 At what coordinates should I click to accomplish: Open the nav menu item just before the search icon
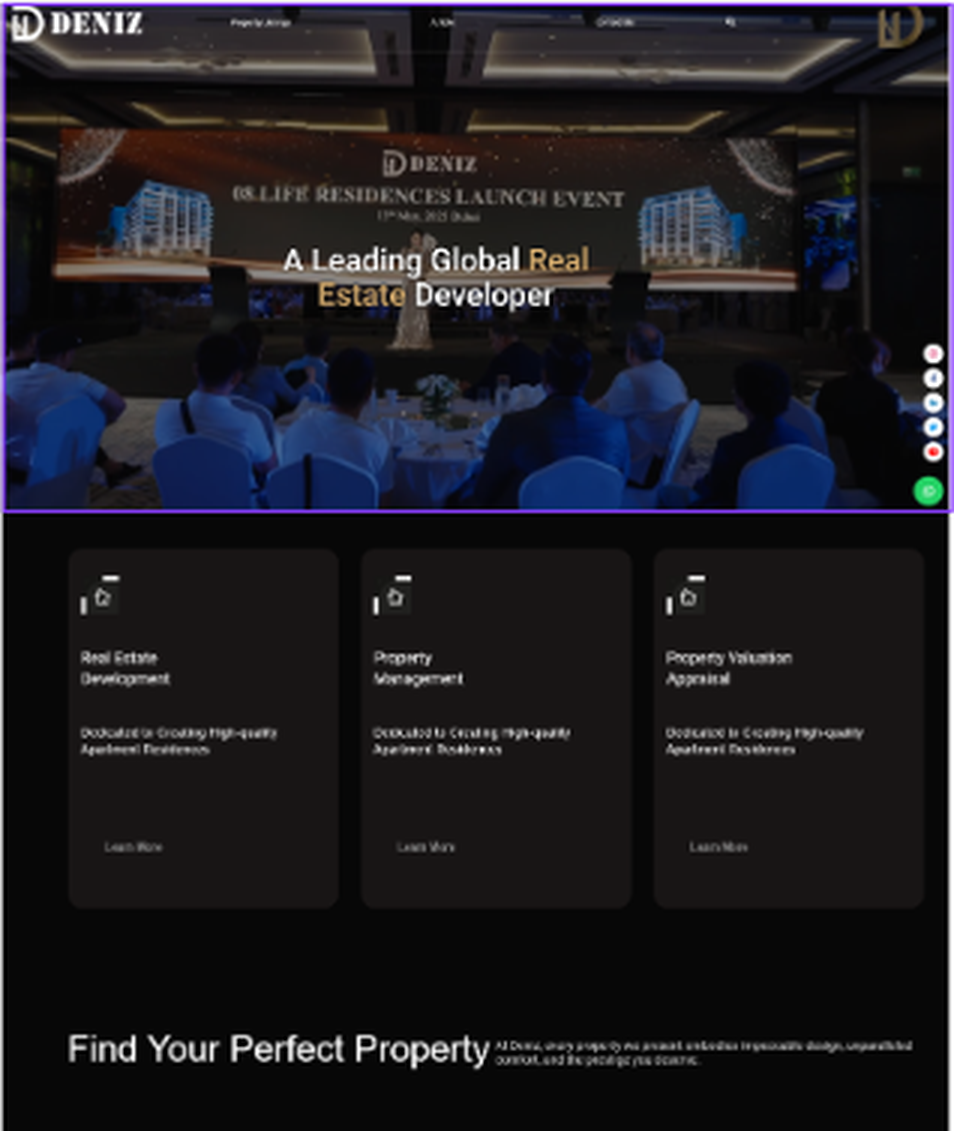pos(615,22)
